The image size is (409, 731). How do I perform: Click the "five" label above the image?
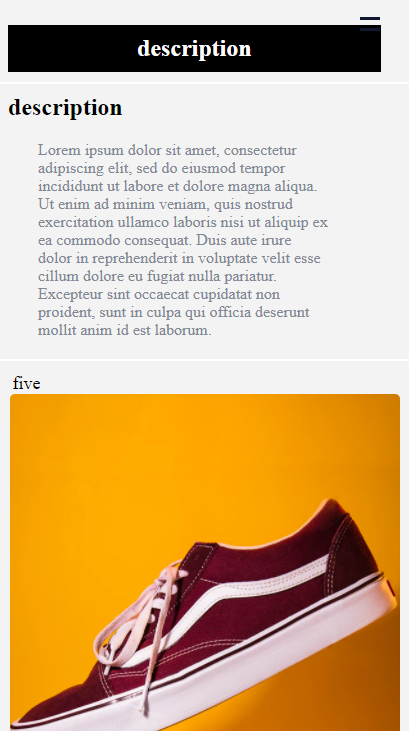[x=27, y=383]
